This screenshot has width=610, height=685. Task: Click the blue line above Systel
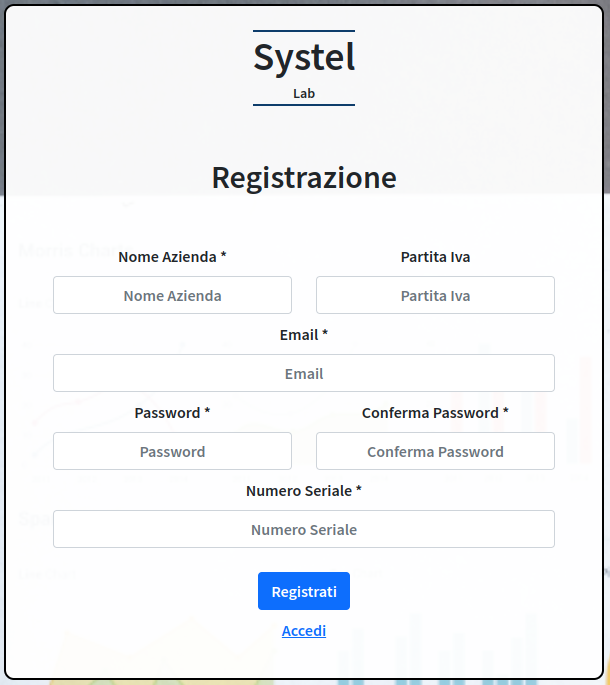304,31
